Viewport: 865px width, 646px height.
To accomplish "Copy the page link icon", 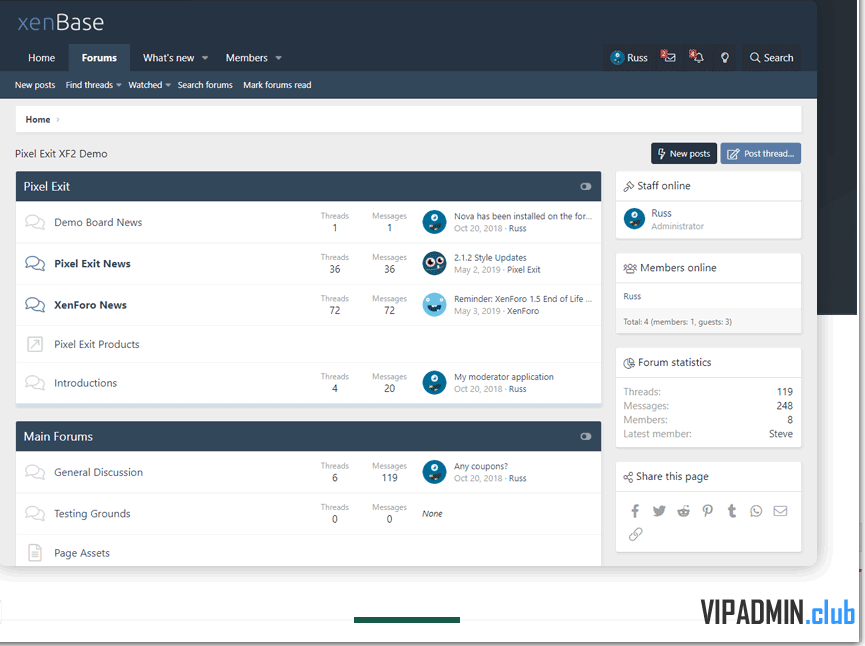I will [x=636, y=534].
